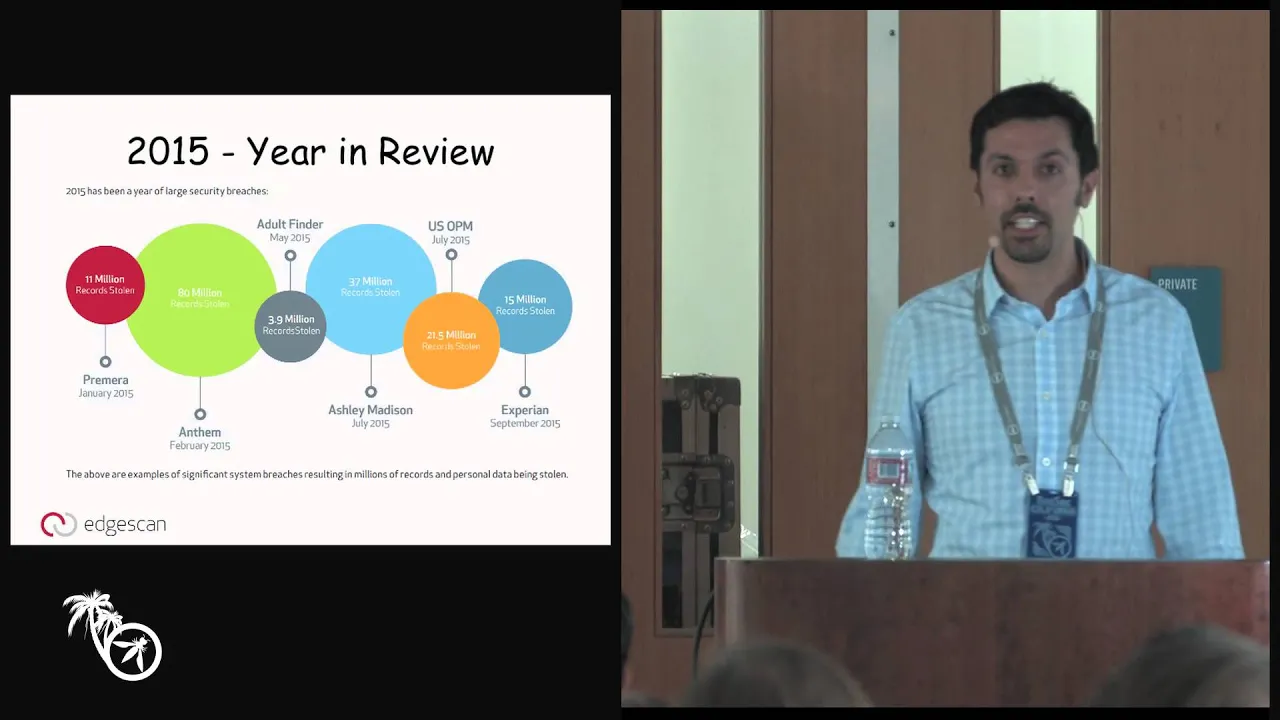Click the "February 2015" date text
The image size is (1280, 720).
click(x=200, y=446)
